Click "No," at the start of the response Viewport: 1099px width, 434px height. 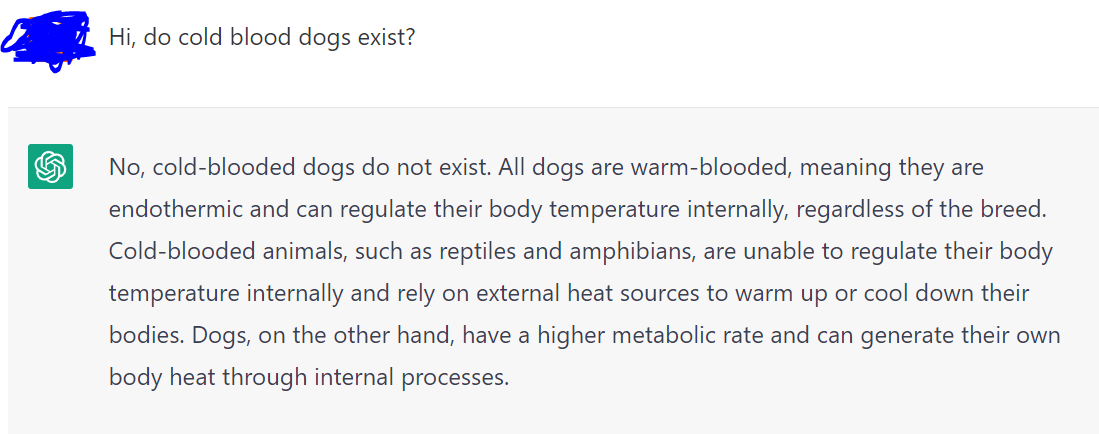(x=125, y=167)
